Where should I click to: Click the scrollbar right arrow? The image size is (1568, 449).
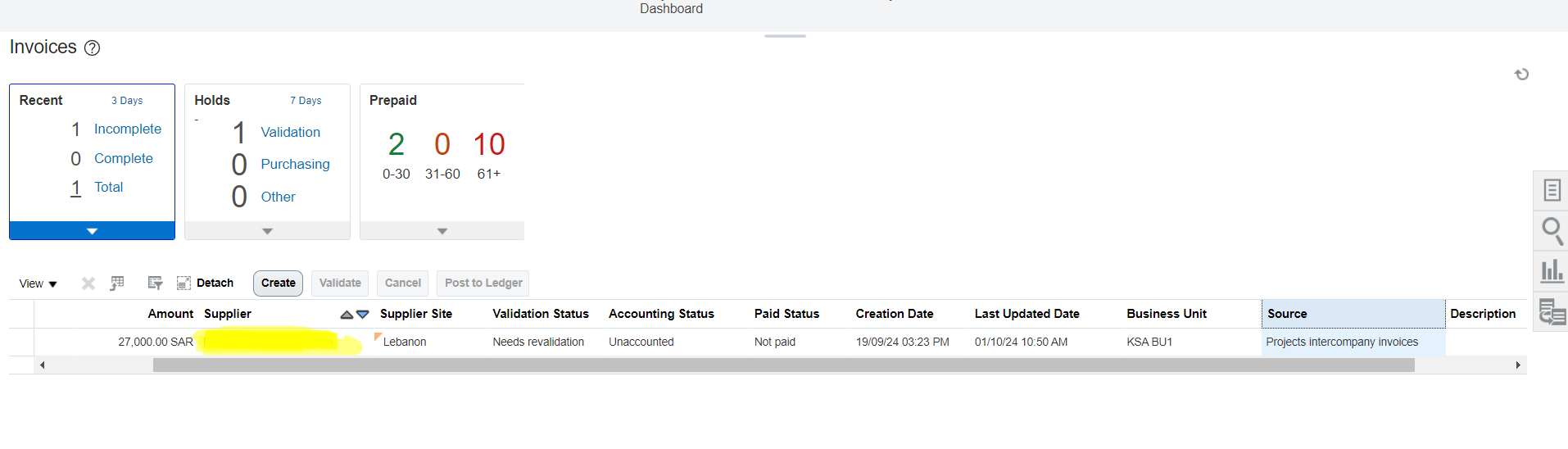click(x=1518, y=365)
